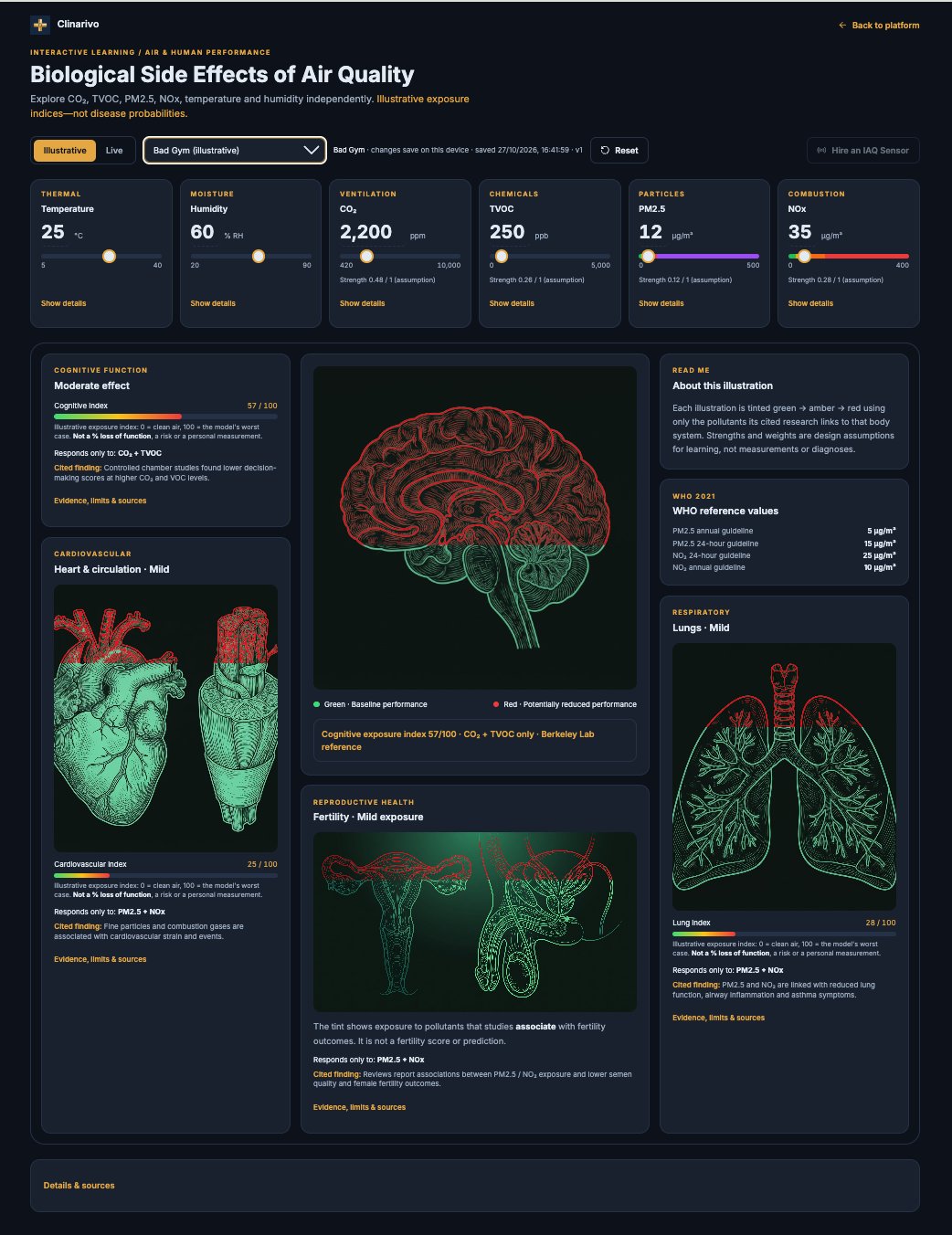Click the Back to platform arrow link
952x1235 pixels.
(x=879, y=26)
